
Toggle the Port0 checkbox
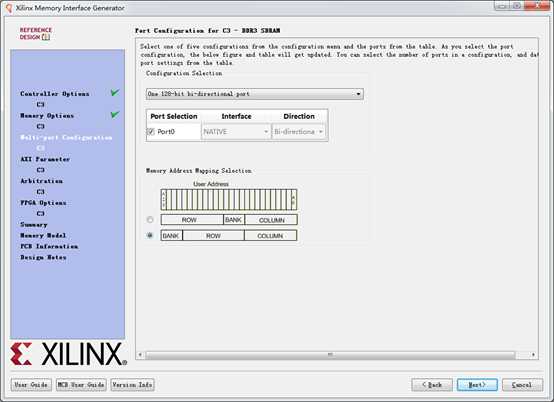click(x=151, y=132)
